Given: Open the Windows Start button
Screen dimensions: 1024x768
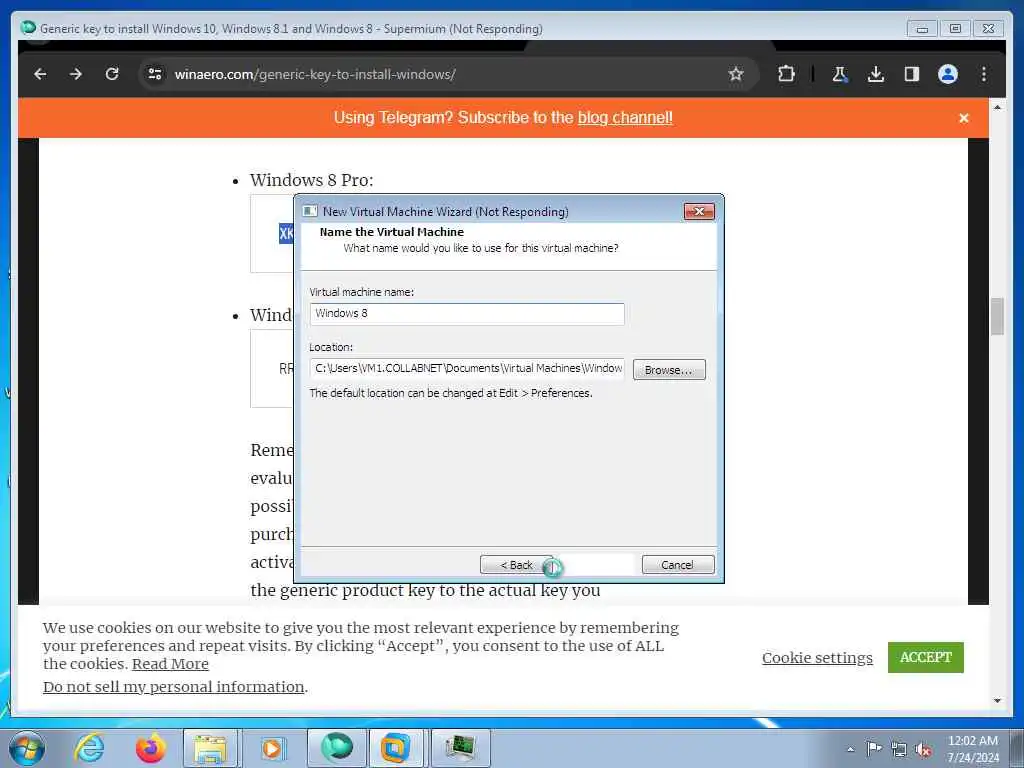Looking at the screenshot, I should (27, 748).
